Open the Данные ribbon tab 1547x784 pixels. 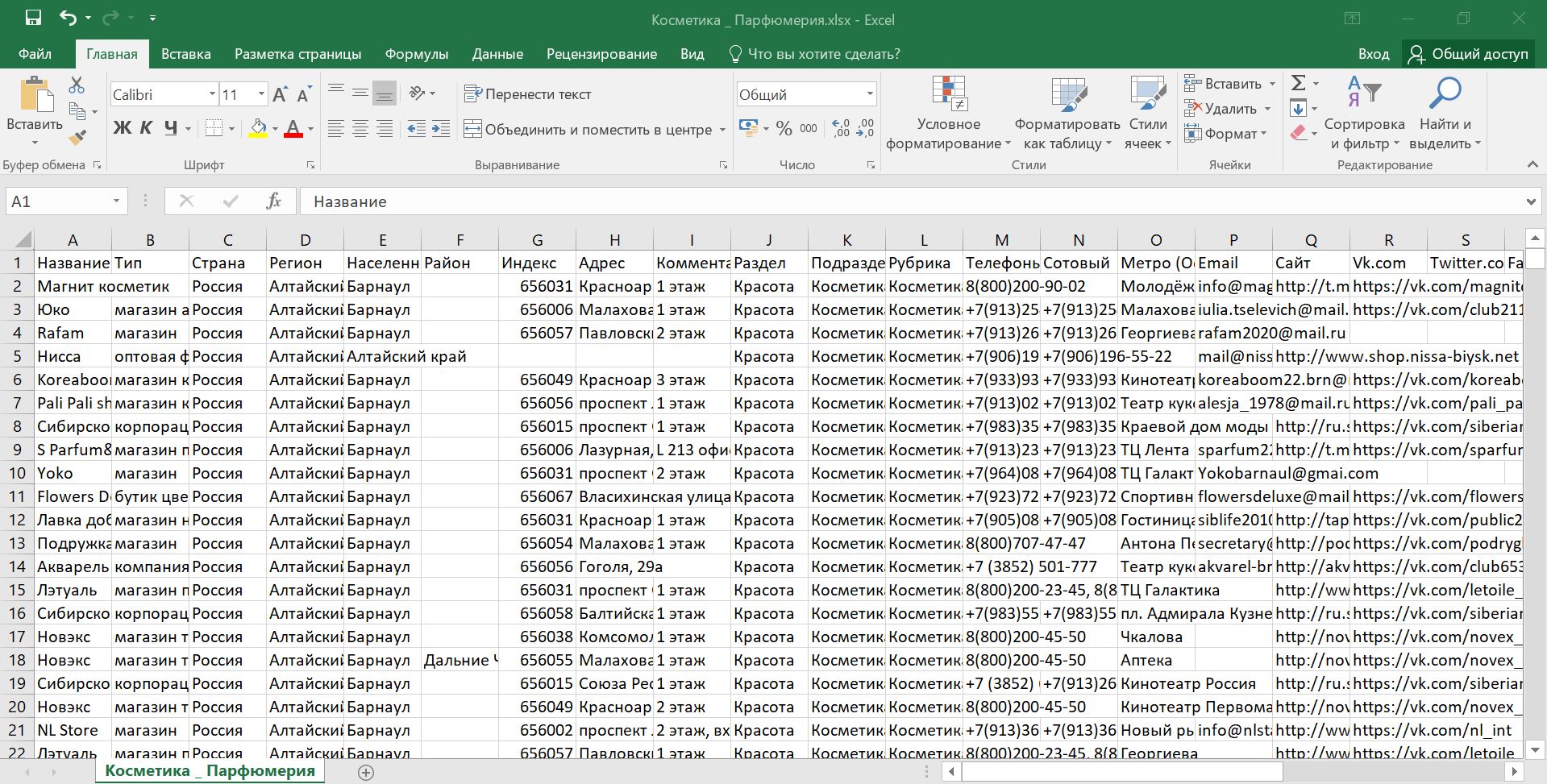(497, 54)
